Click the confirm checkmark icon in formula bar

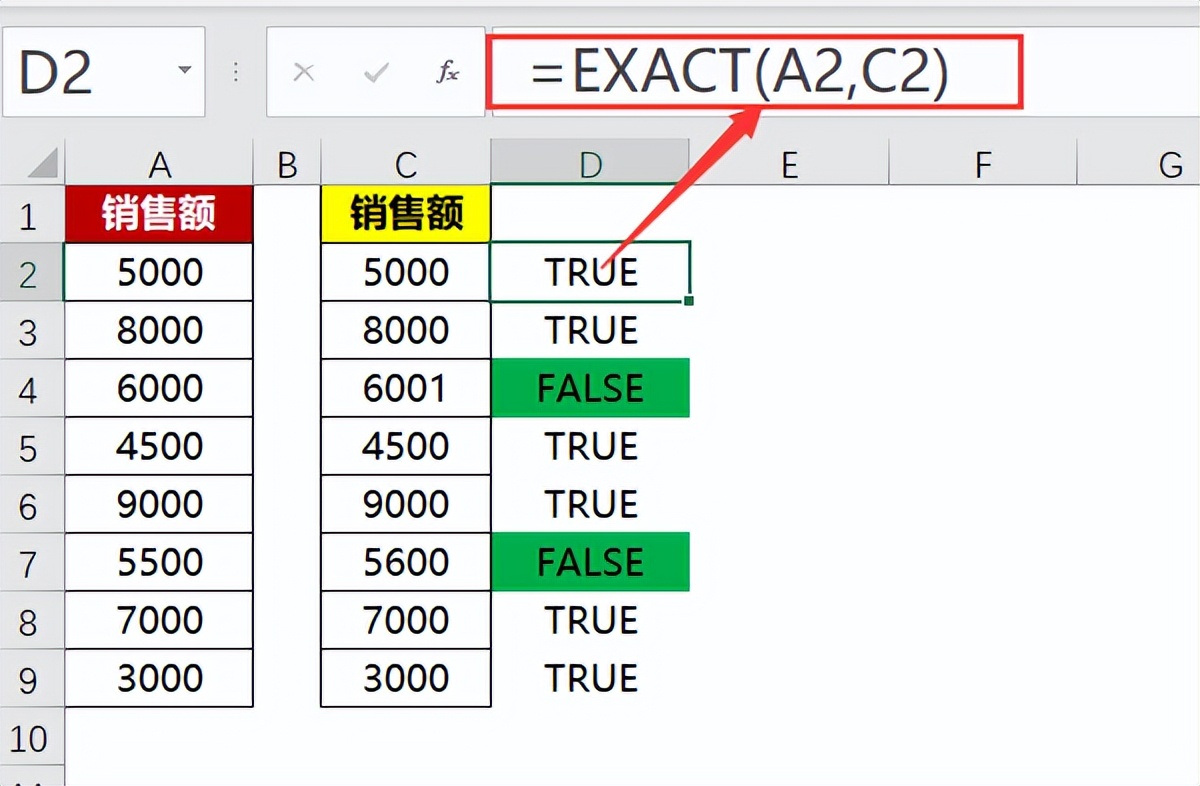376,72
